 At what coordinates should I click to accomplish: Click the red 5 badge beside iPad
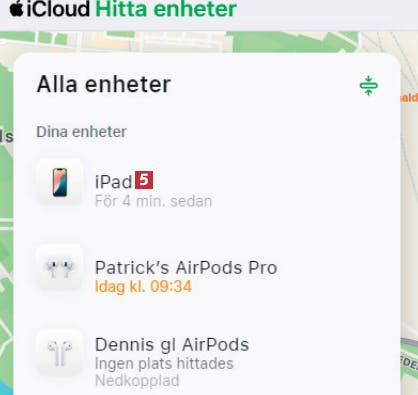pyautogui.click(x=144, y=180)
